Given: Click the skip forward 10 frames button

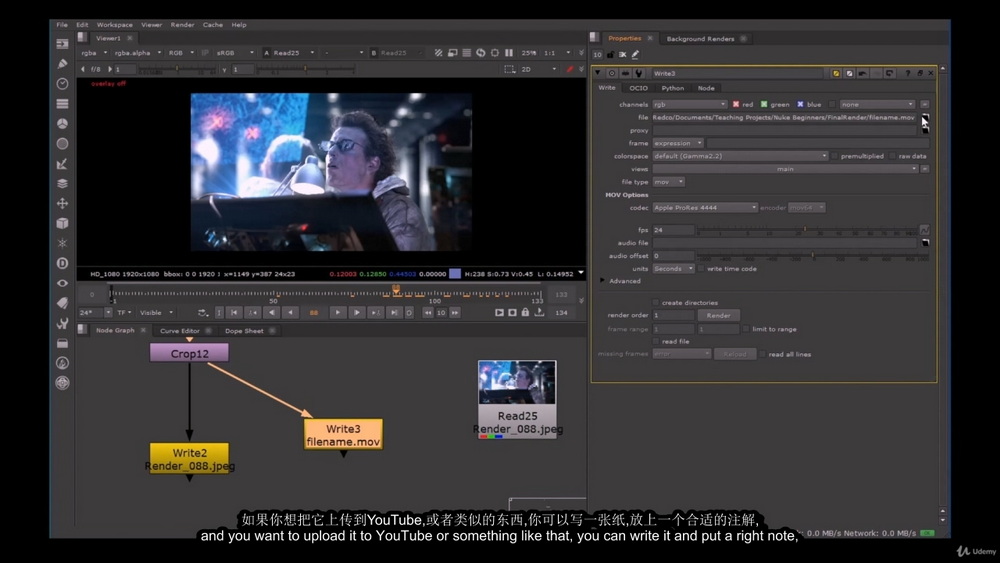Looking at the screenshot, I should coord(455,312).
